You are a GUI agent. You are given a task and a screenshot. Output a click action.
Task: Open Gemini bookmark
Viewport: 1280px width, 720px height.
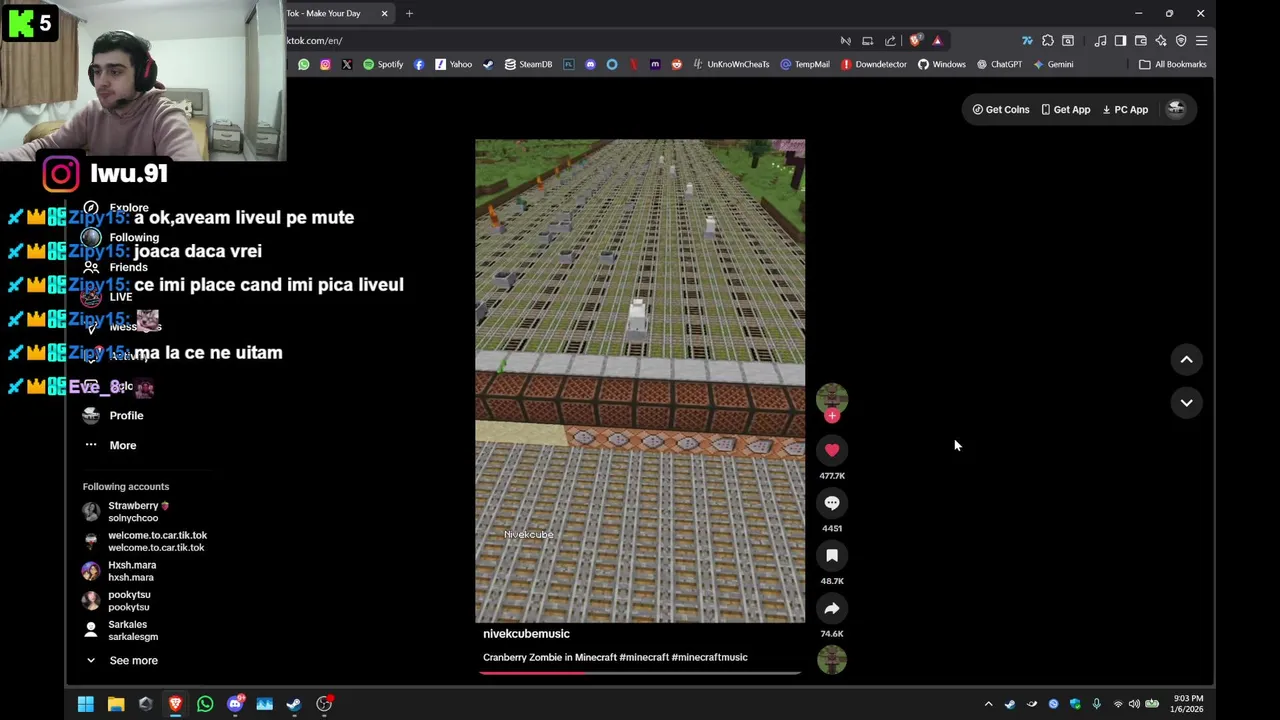point(1053,64)
